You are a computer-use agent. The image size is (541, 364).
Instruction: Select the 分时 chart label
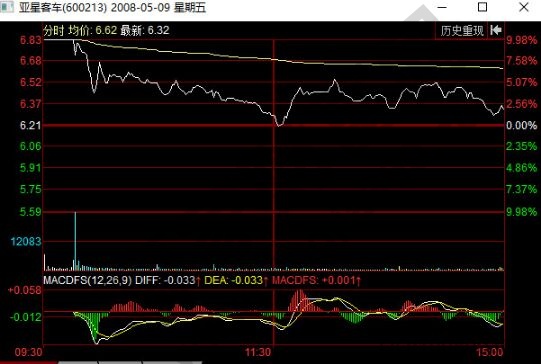coord(54,30)
